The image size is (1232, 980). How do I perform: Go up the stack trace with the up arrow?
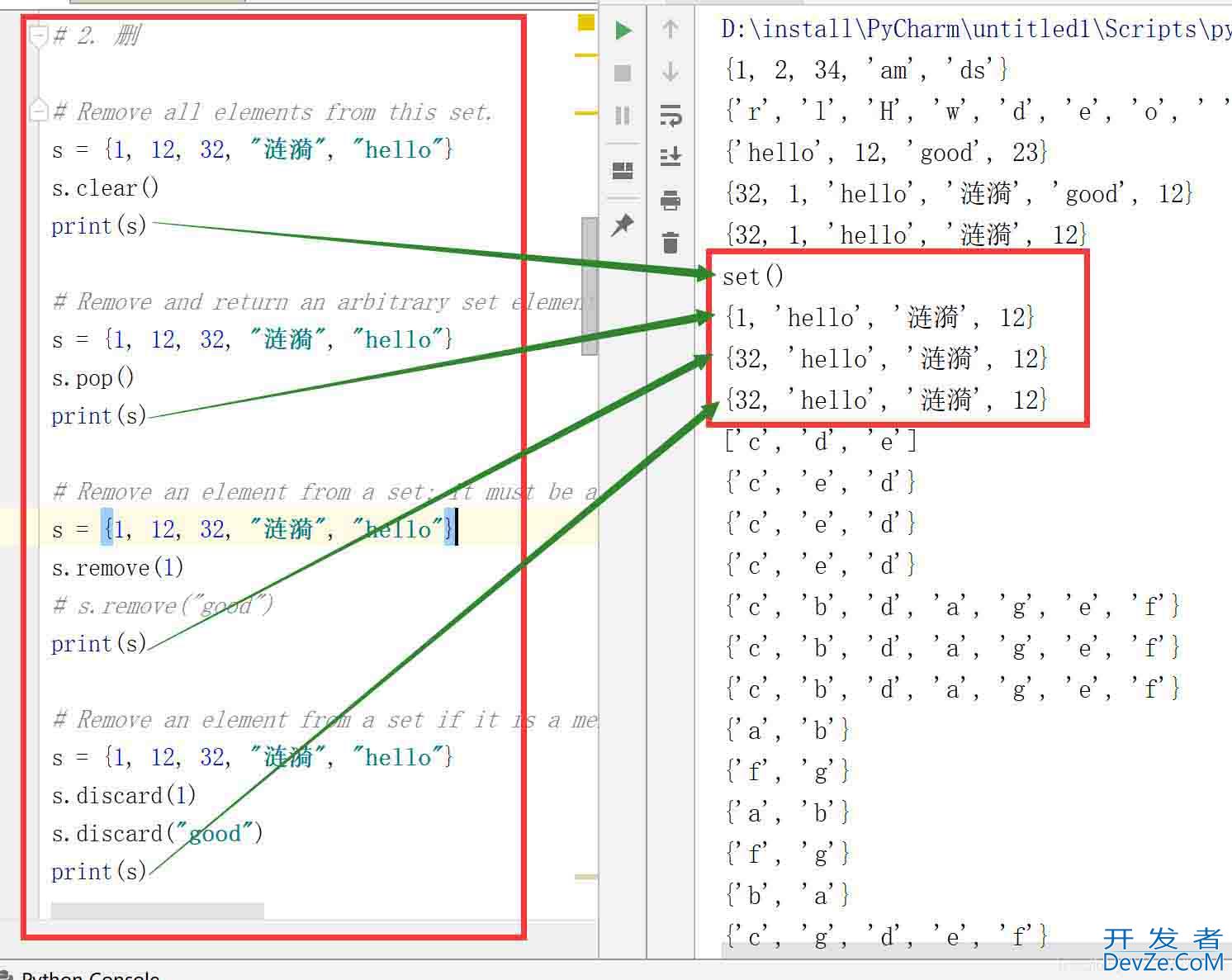pyautogui.click(x=670, y=30)
